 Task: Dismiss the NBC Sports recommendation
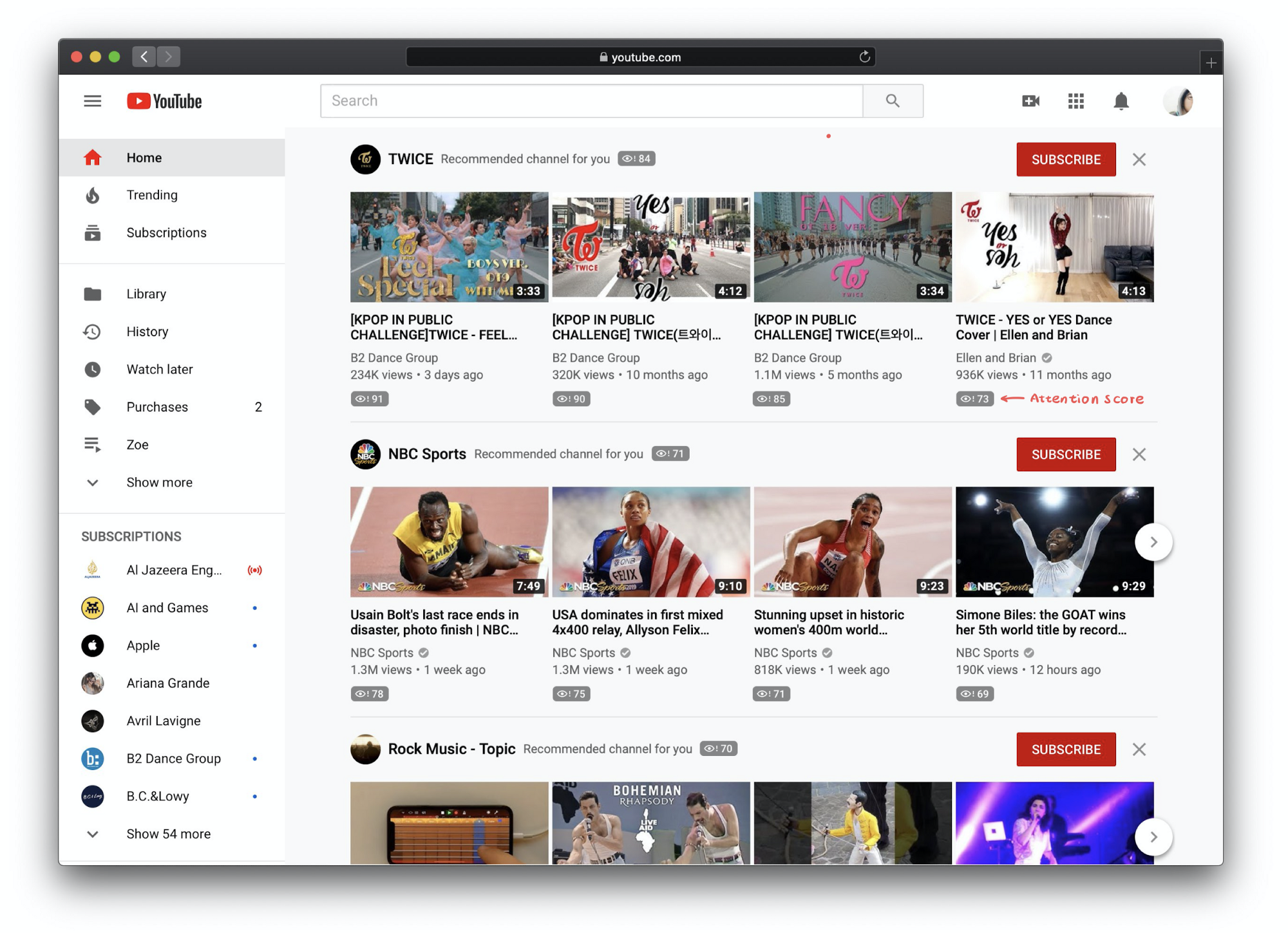1139,455
